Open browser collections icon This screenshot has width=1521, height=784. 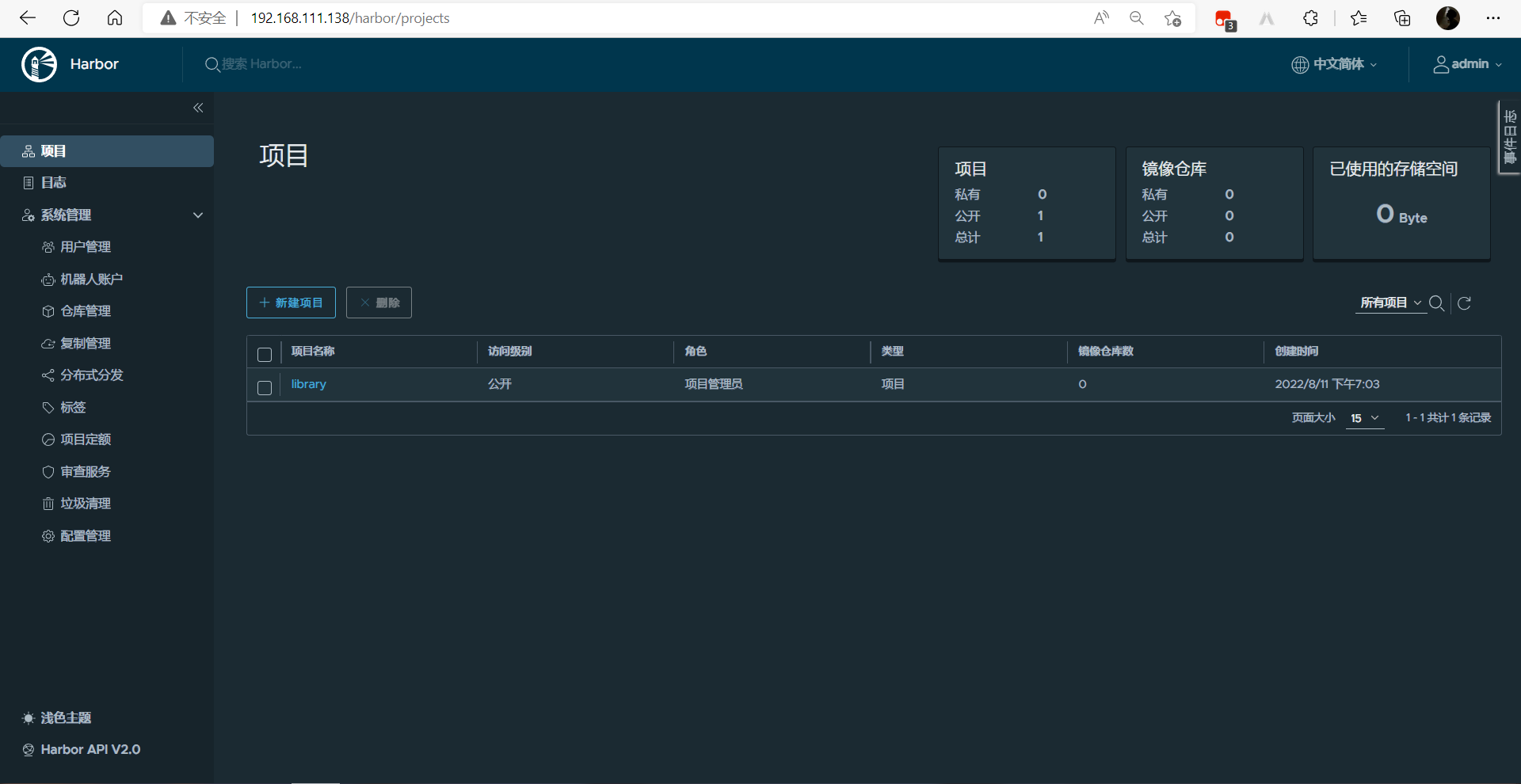[x=1403, y=18]
